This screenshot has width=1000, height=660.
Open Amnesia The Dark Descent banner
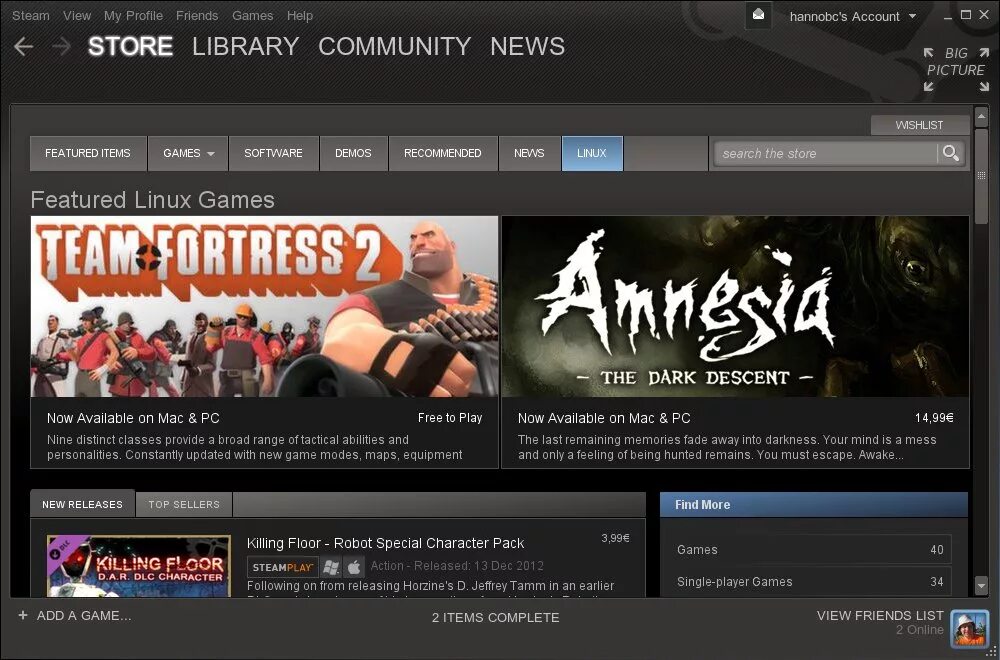[x=735, y=307]
